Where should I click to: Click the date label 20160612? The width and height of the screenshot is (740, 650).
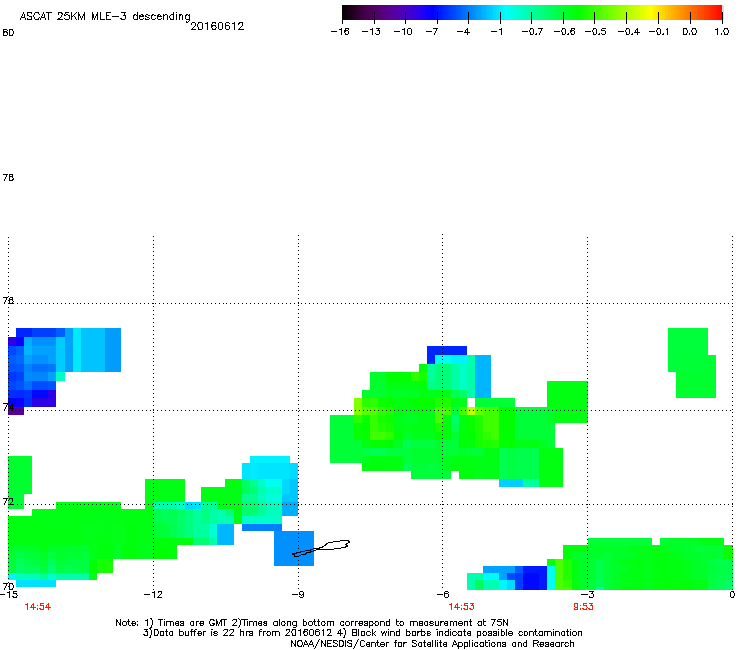217,26
